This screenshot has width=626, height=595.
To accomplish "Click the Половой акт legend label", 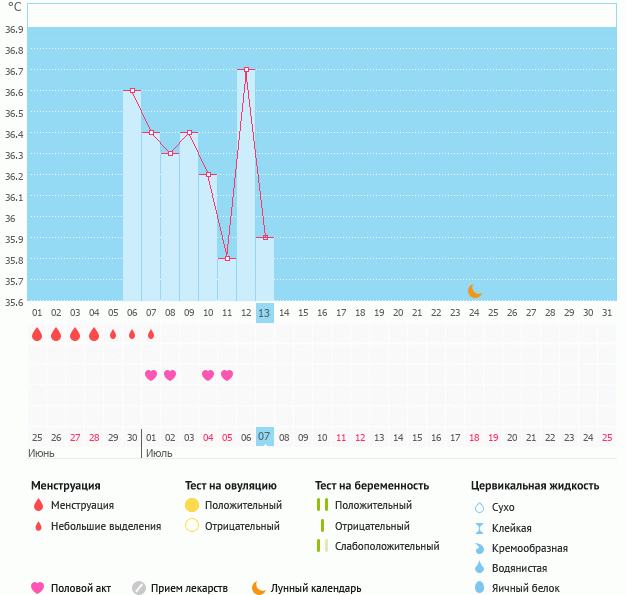I will [85, 588].
